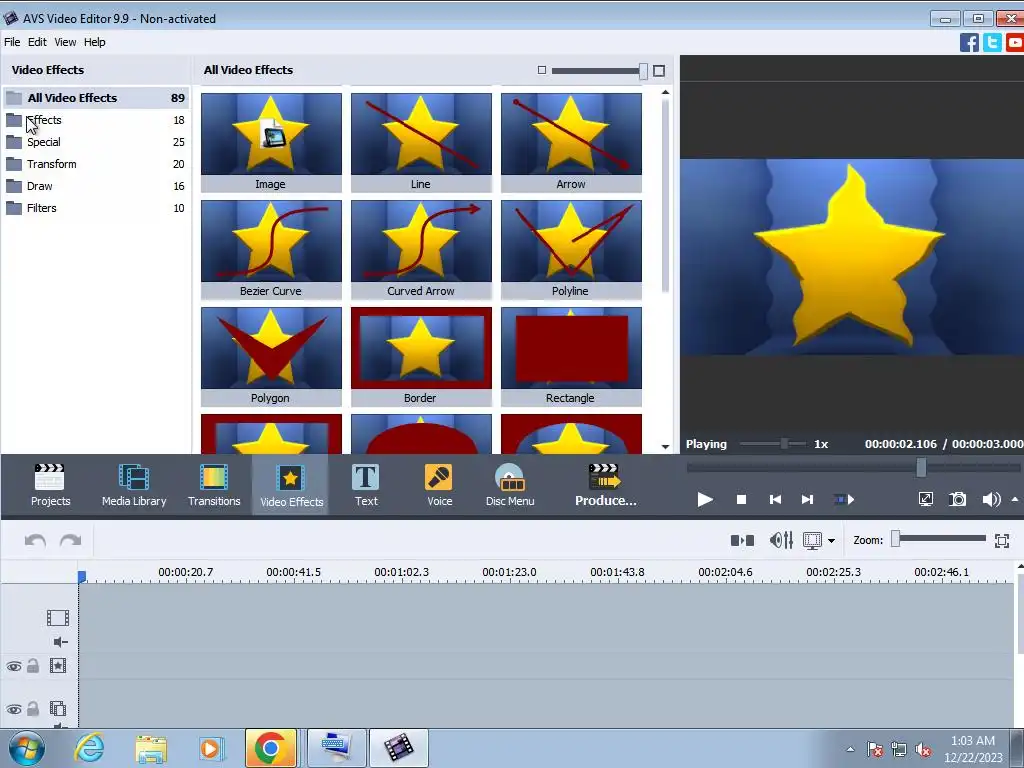Adjust the timeline Zoom slider
1024x768 pixels.
coord(896,539)
